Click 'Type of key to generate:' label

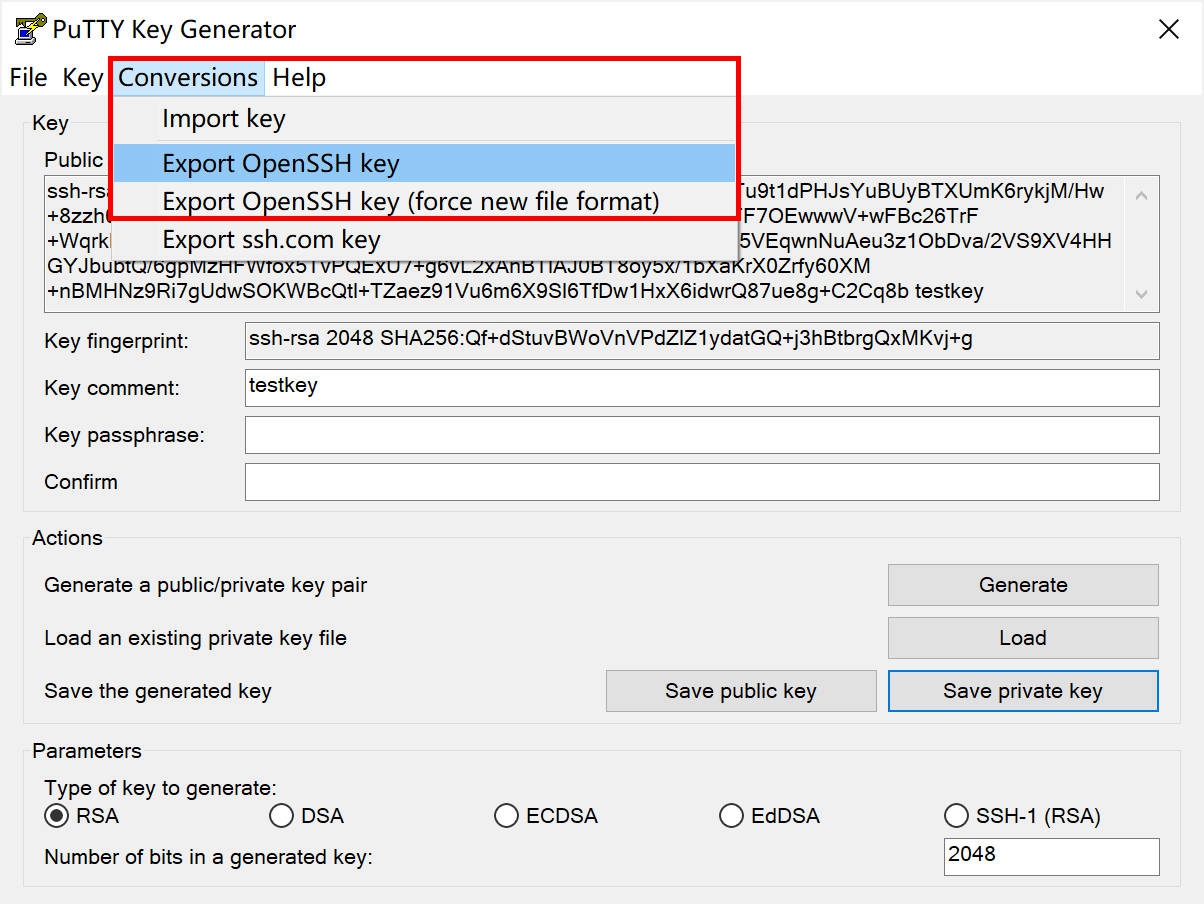160,788
